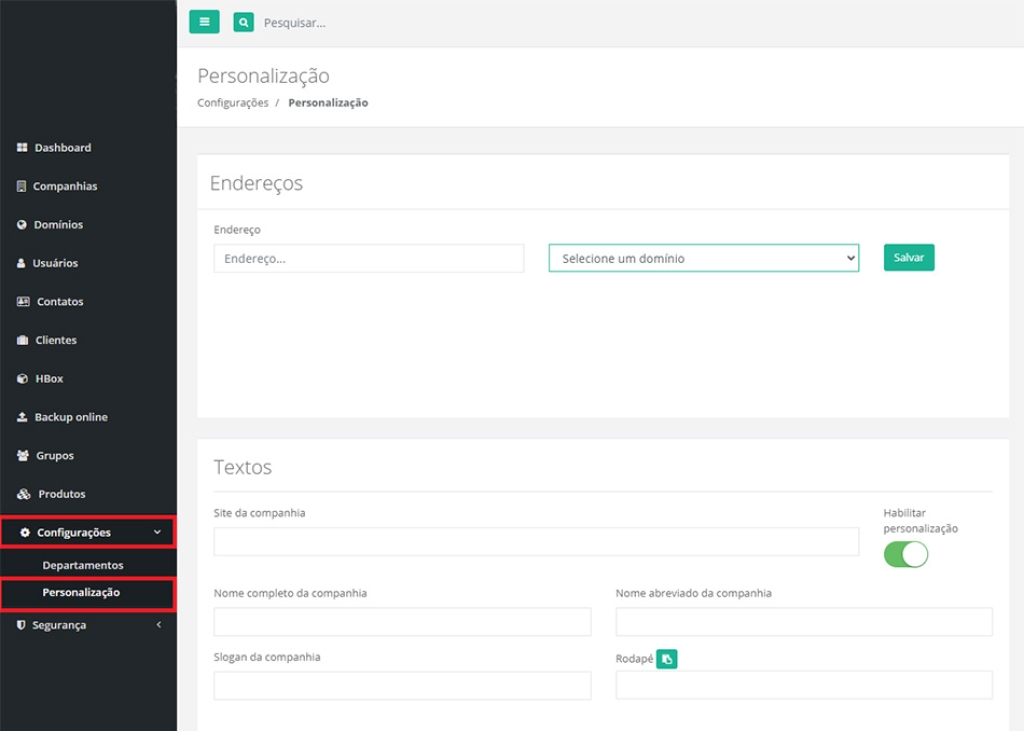The height and width of the screenshot is (731, 1024).
Task: Click the HBox cube icon
Action: (x=22, y=379)
